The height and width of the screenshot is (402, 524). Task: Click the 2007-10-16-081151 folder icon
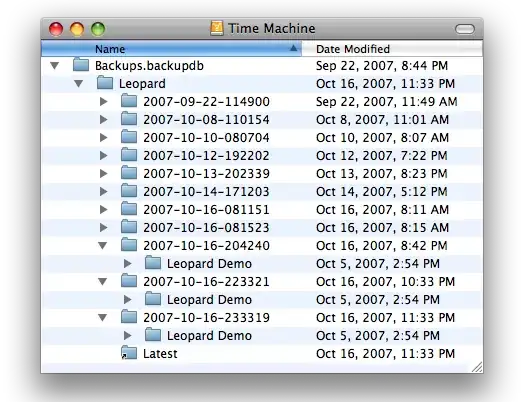tap(129, 209)
